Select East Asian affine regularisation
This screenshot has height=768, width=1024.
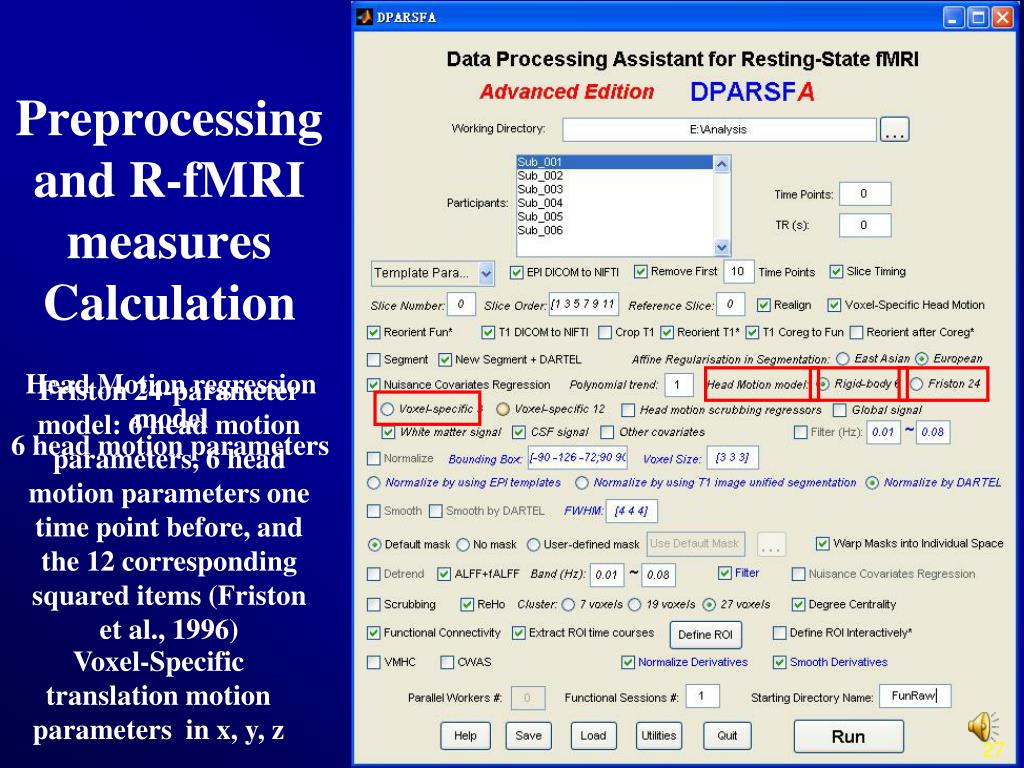point(843,359)
